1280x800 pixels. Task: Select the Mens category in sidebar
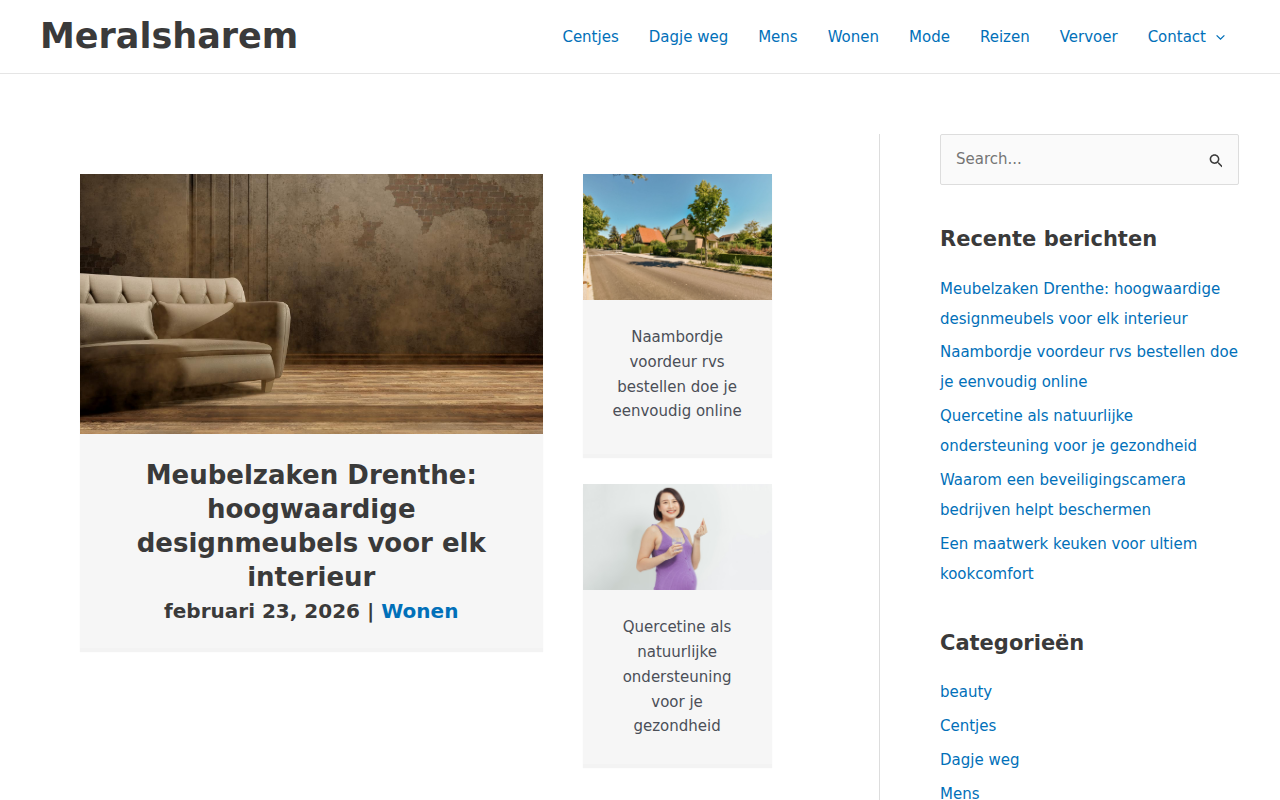(x=960, y=793)
